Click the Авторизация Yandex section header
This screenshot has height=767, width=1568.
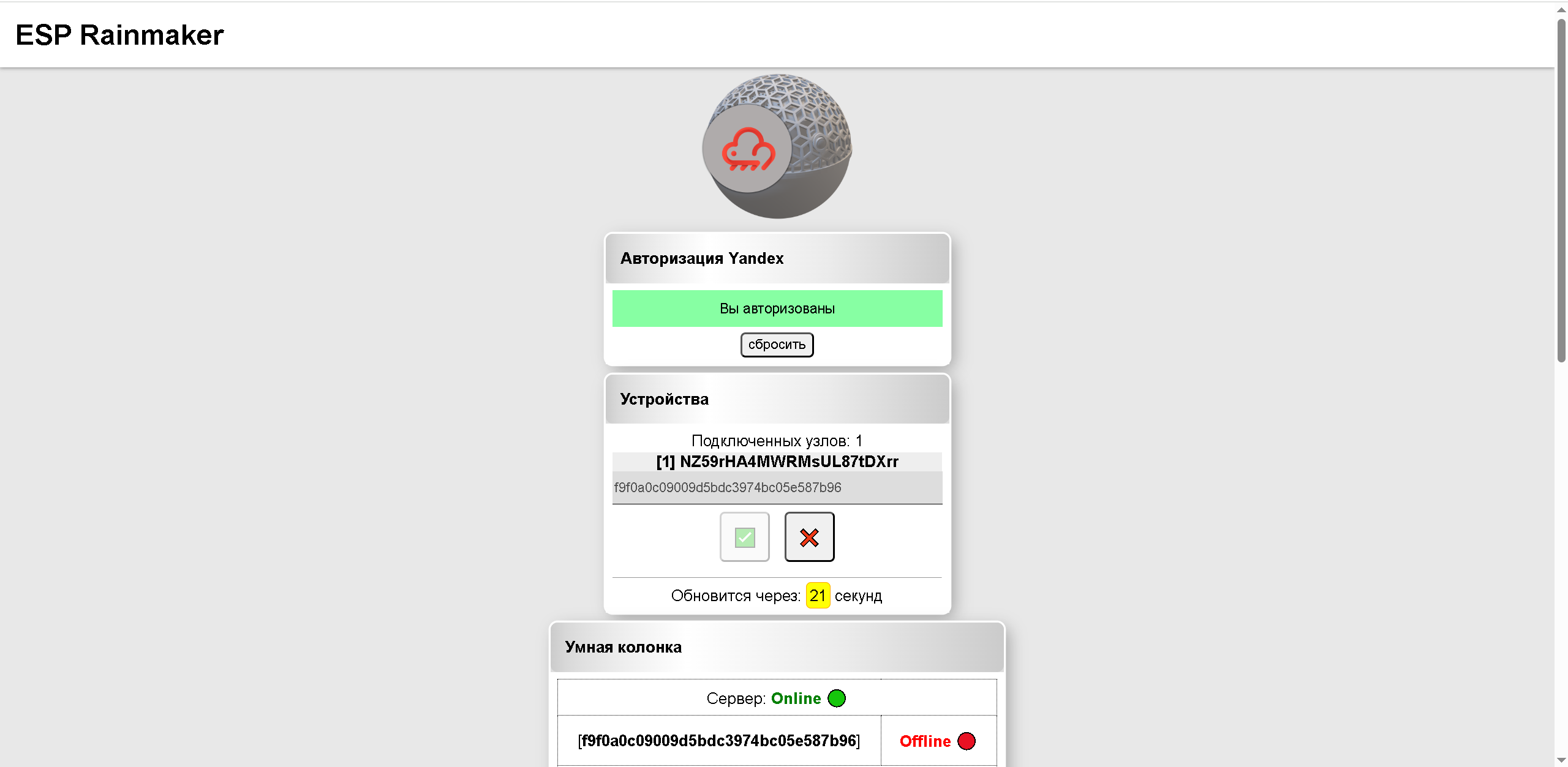pyautogui.click(x=777, y=258)
